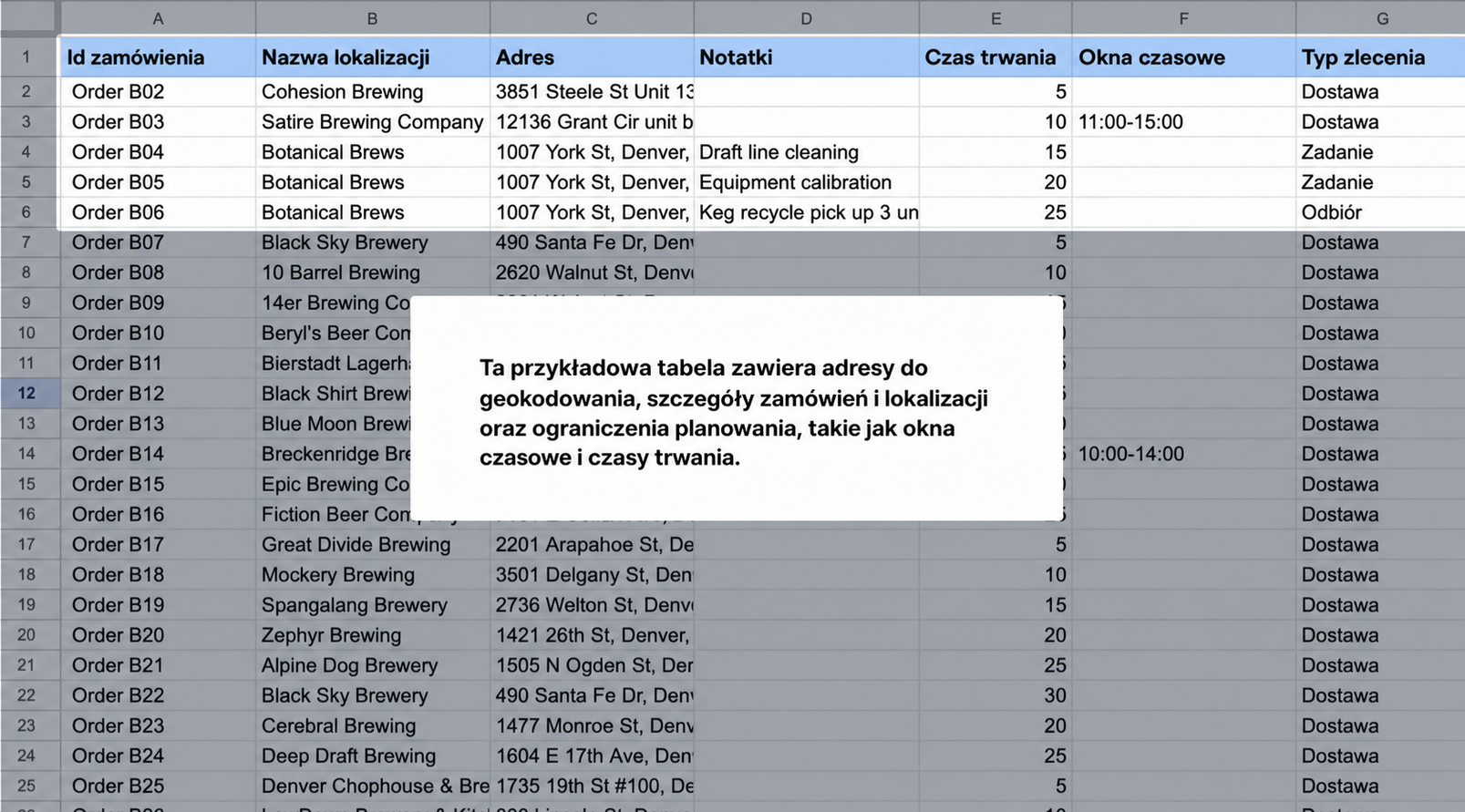
Task: Click the "Typ zlecenia" header cell
Action: pyautogui.click(x=1380, y=57)
